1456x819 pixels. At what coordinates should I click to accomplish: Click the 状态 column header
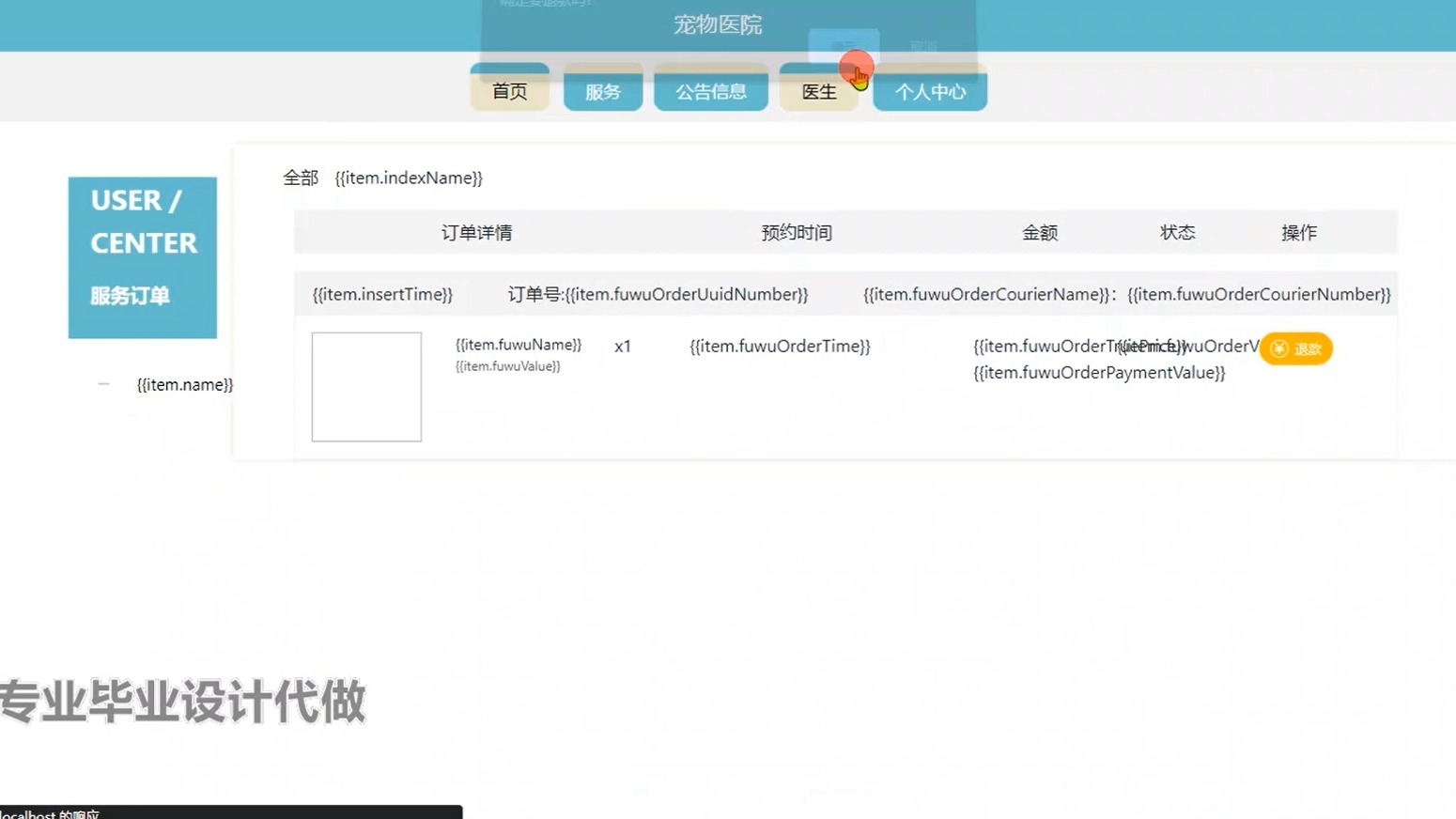tap(1177, 232)
